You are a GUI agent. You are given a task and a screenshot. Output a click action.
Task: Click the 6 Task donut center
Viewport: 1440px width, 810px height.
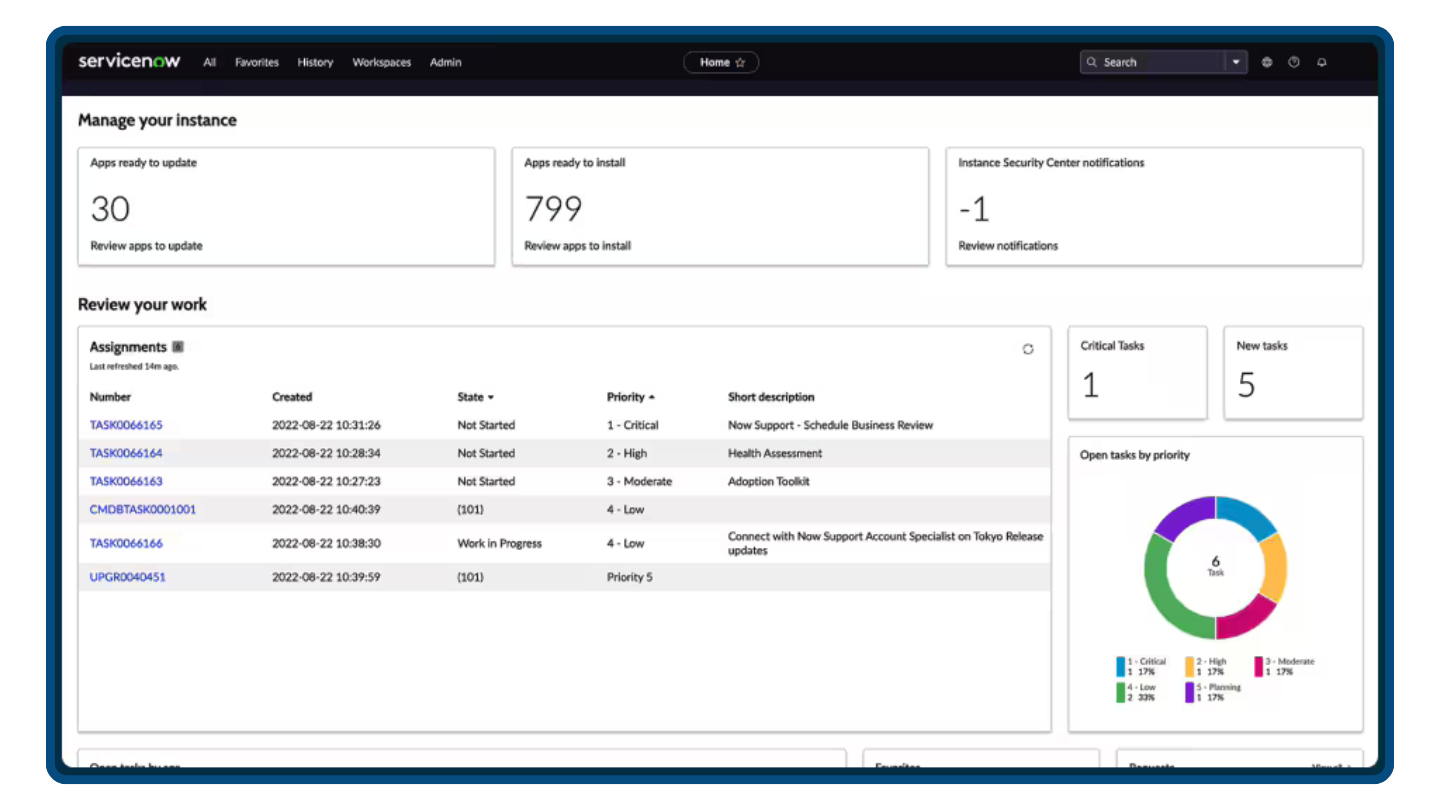coord(1216,566)
